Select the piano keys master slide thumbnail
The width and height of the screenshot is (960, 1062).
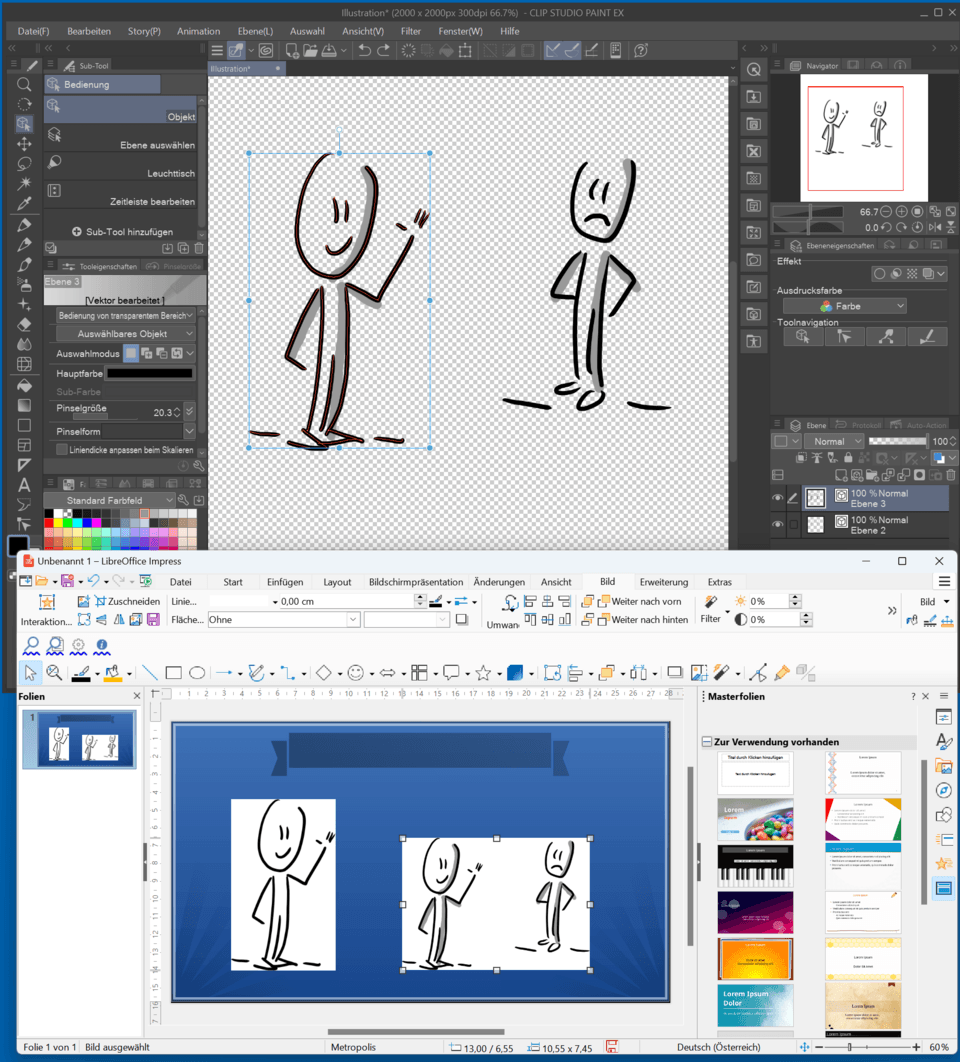click(x=755, y=866)
